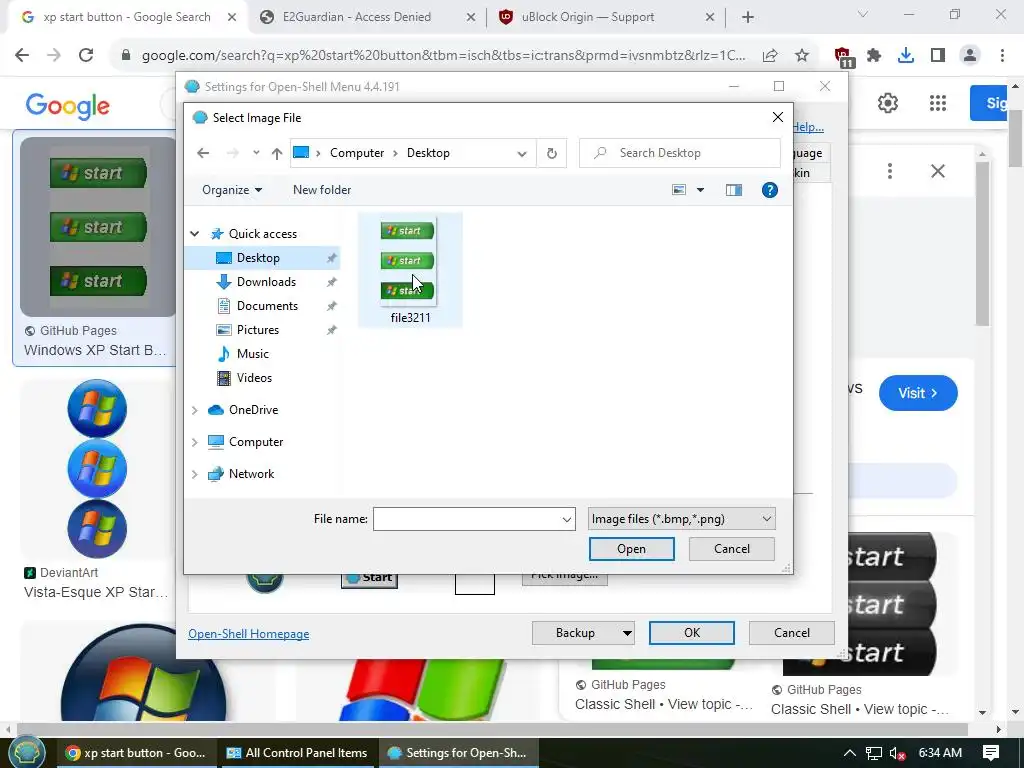Expand the OneDrive tree node
The image size is (1024, 768).
(195, 410)
